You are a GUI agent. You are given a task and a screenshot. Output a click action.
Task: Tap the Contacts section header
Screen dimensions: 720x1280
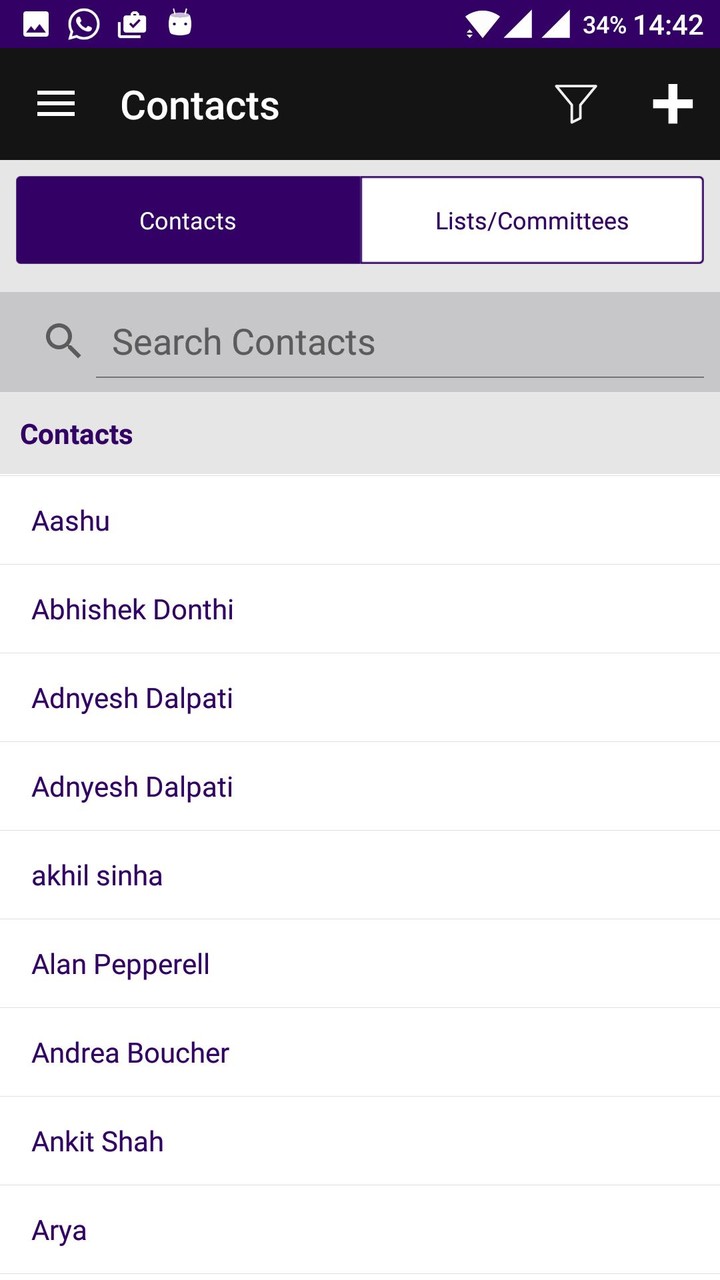click(x=360, y=434)
